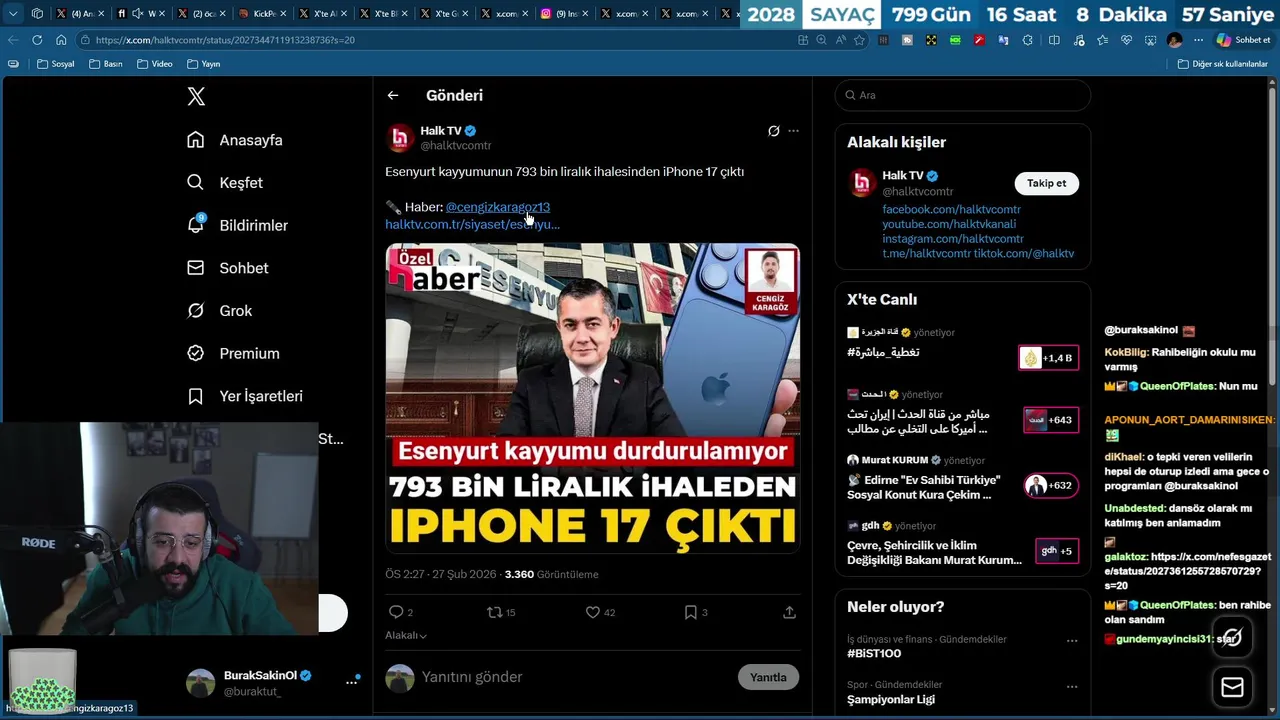1280x720 pixels.
Task: Open #BIST100 trending topic
Action: 874,654
